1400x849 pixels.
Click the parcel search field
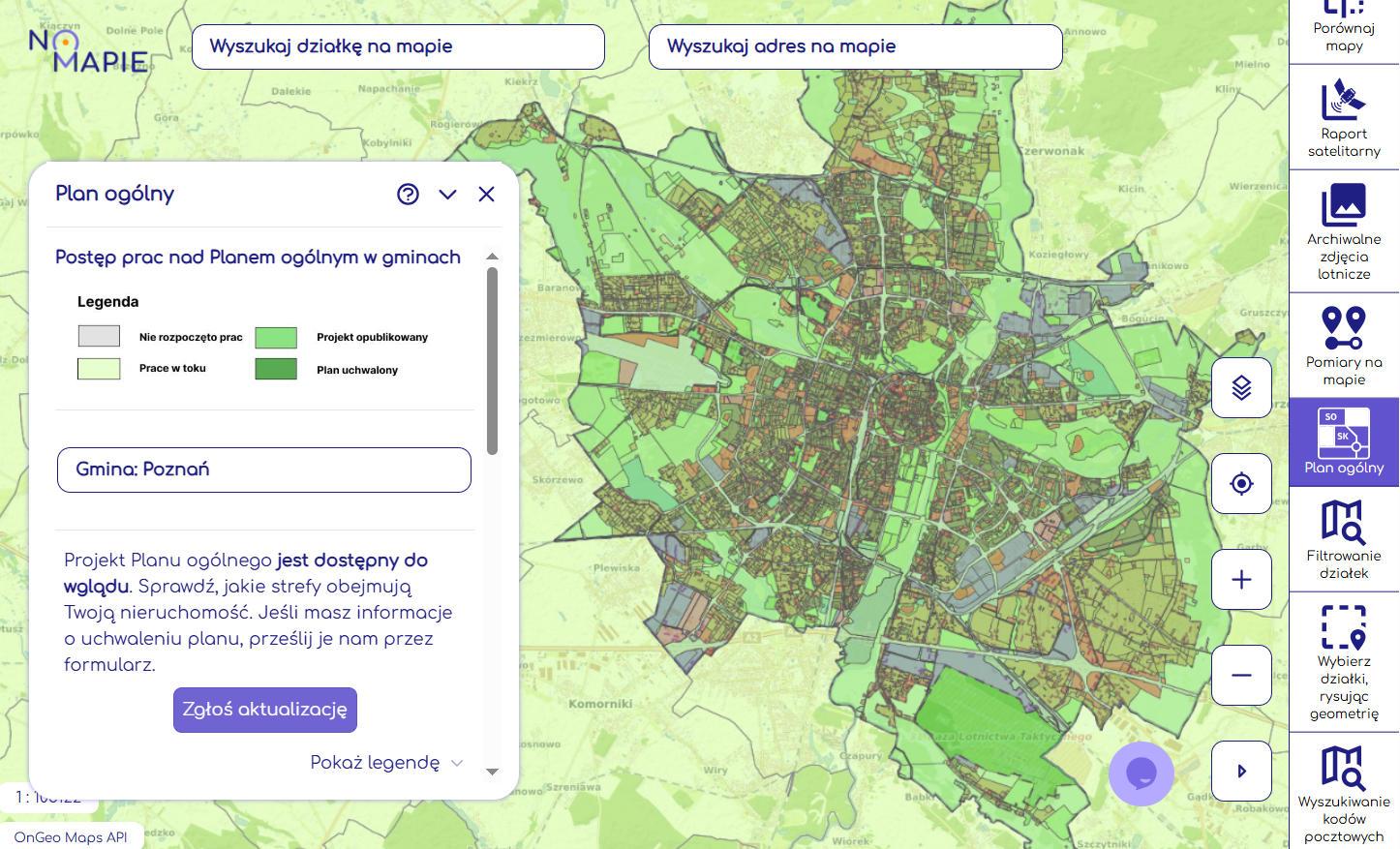[398, 46]
